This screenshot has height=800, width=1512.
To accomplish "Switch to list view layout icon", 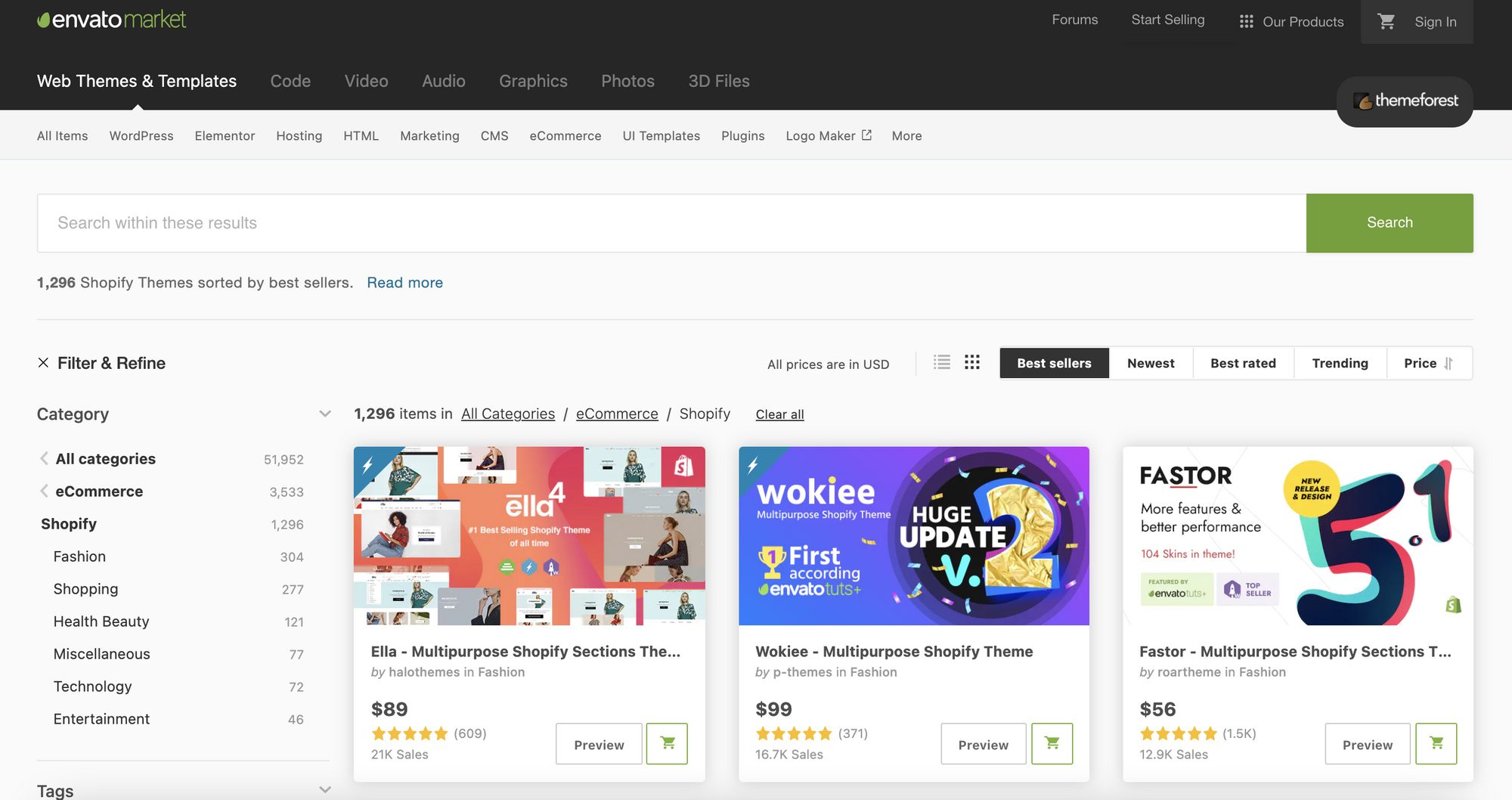I will (942, 363).
